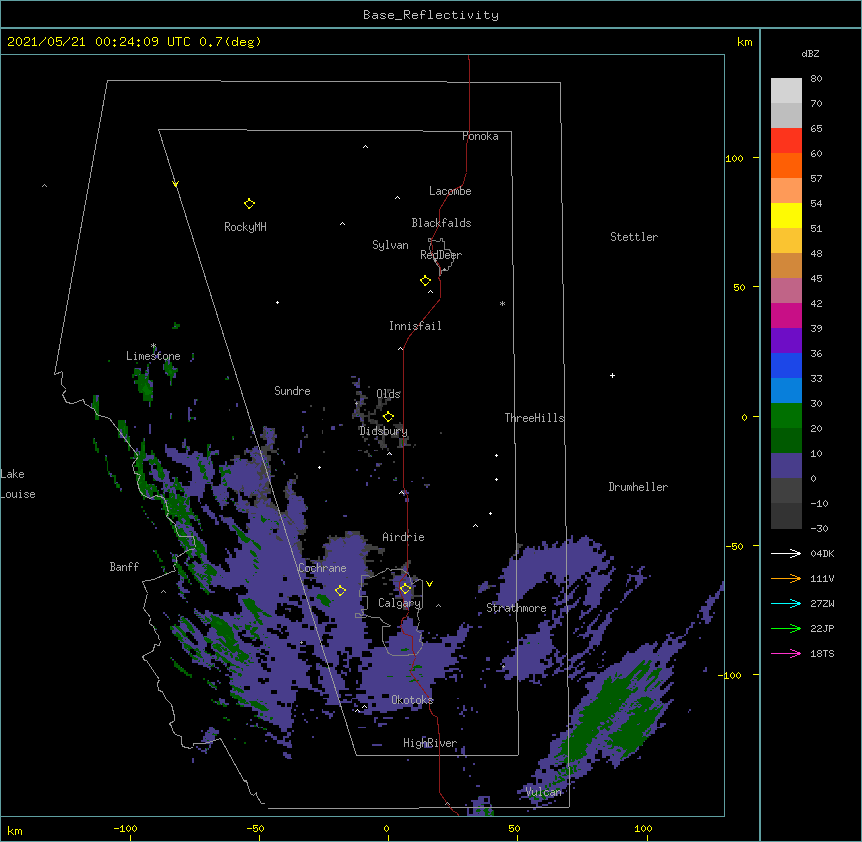Pick the dark blue swatch between 36 and 33
The image size is (862, 842).
pos(786,365)
